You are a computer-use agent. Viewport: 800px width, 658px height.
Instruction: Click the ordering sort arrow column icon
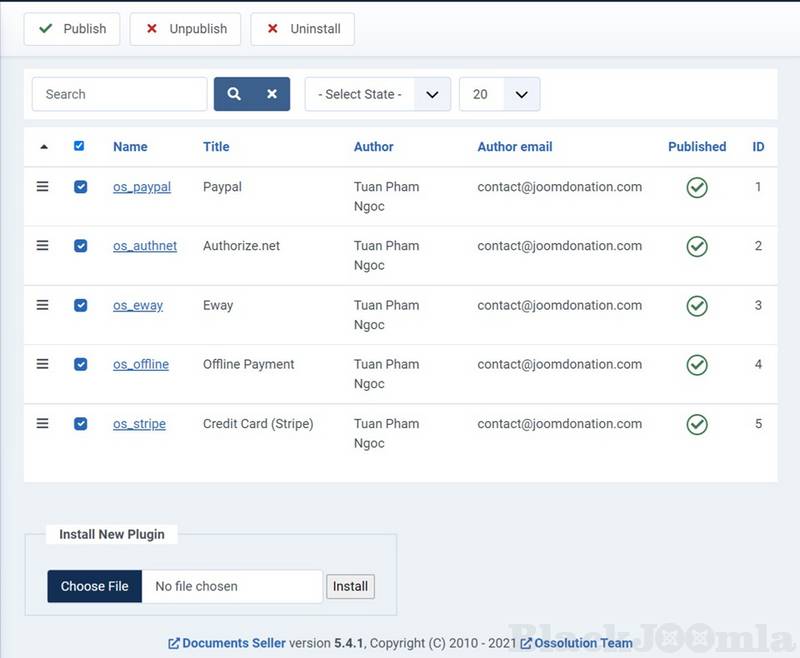click(43, 147)
